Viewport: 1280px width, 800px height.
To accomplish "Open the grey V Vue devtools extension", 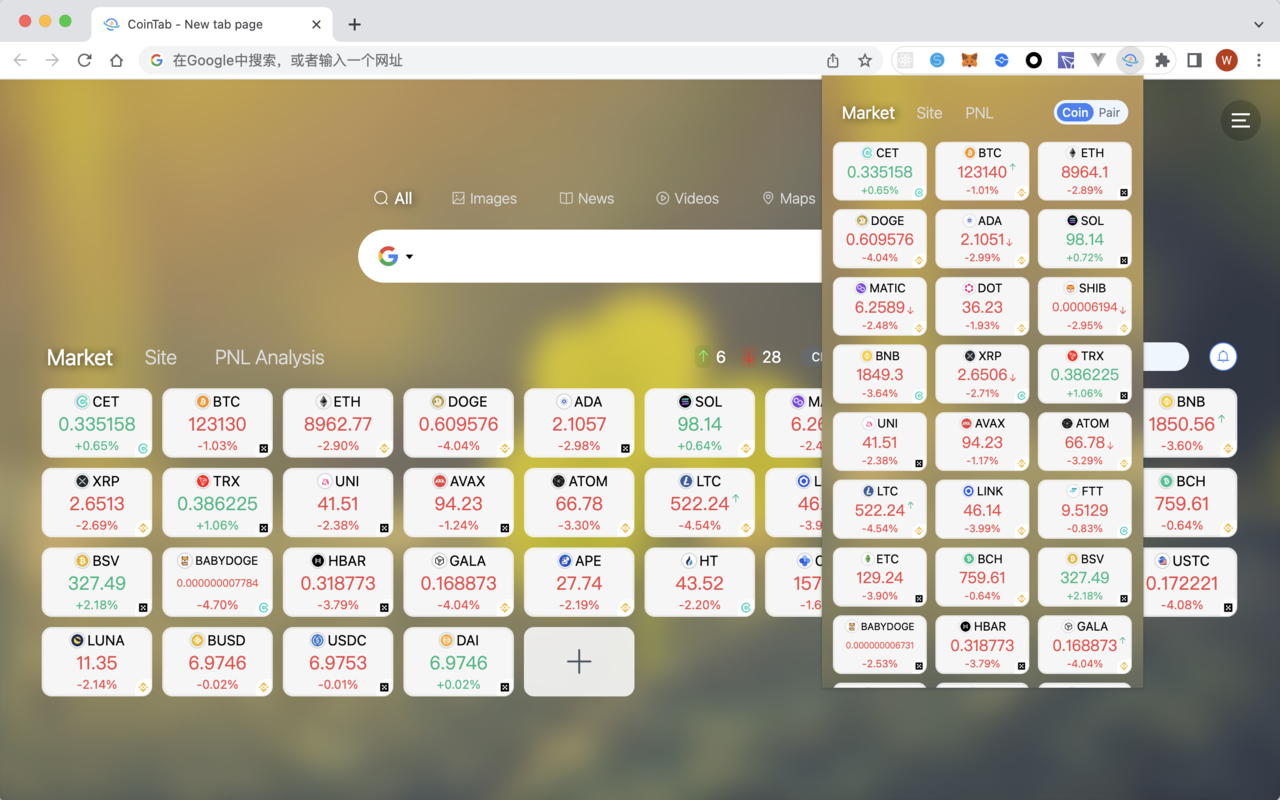I will tap(1098, 60).
